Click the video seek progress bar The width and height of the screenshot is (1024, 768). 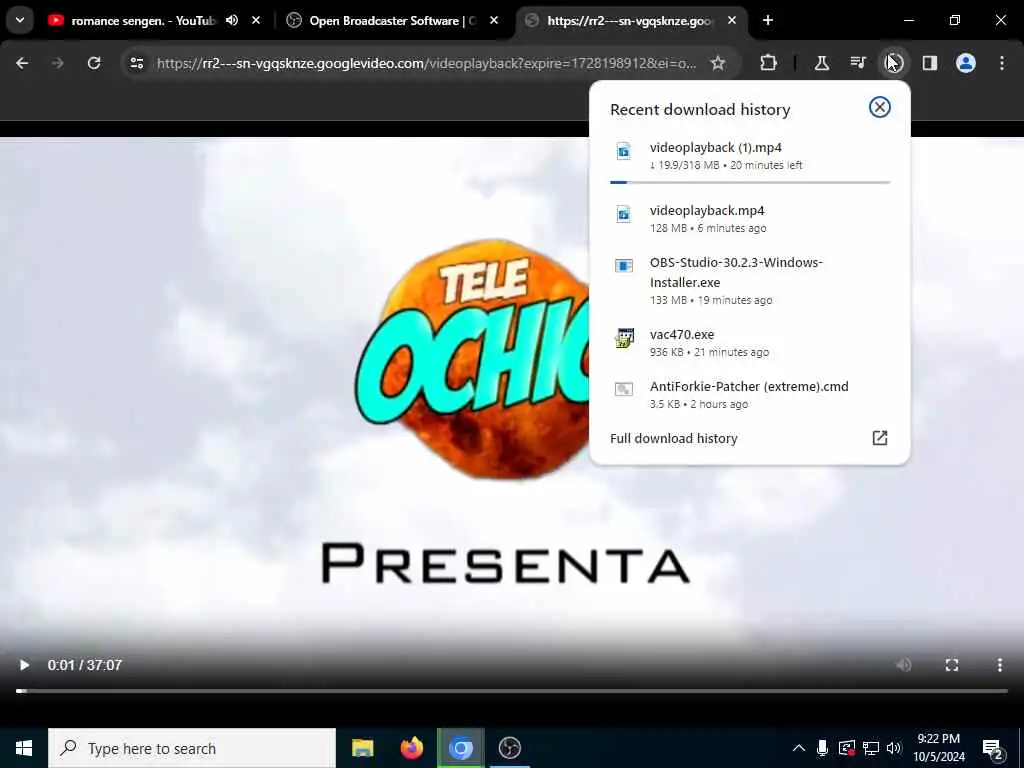(512, 690)
